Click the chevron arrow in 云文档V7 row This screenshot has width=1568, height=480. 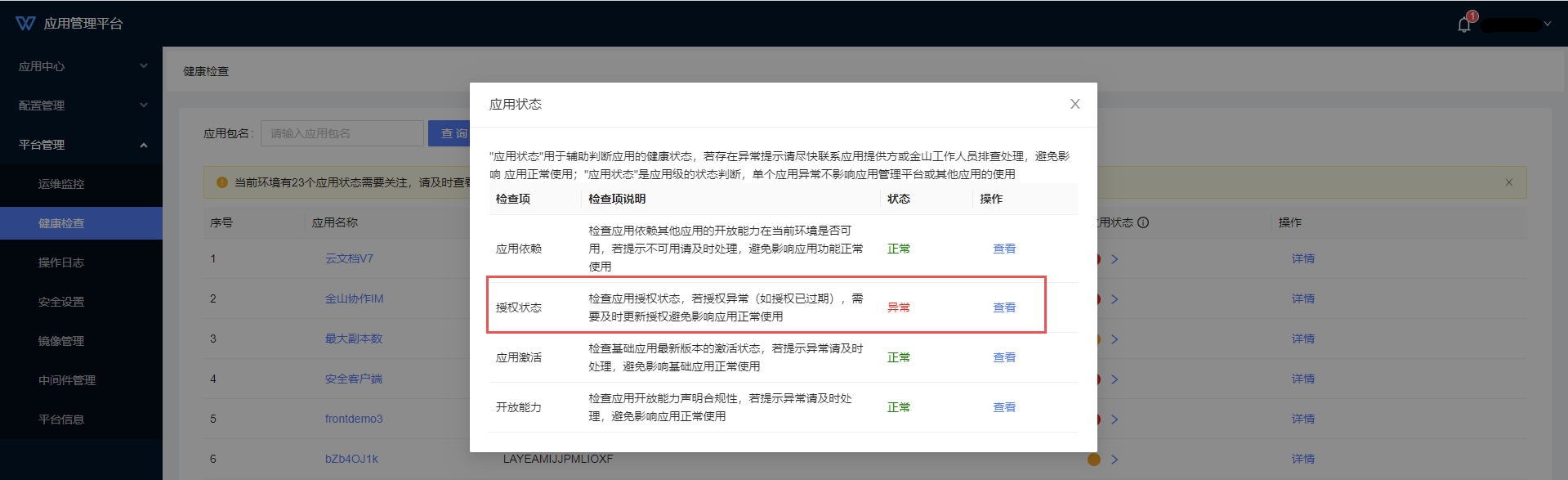(x=1115, y=259)
